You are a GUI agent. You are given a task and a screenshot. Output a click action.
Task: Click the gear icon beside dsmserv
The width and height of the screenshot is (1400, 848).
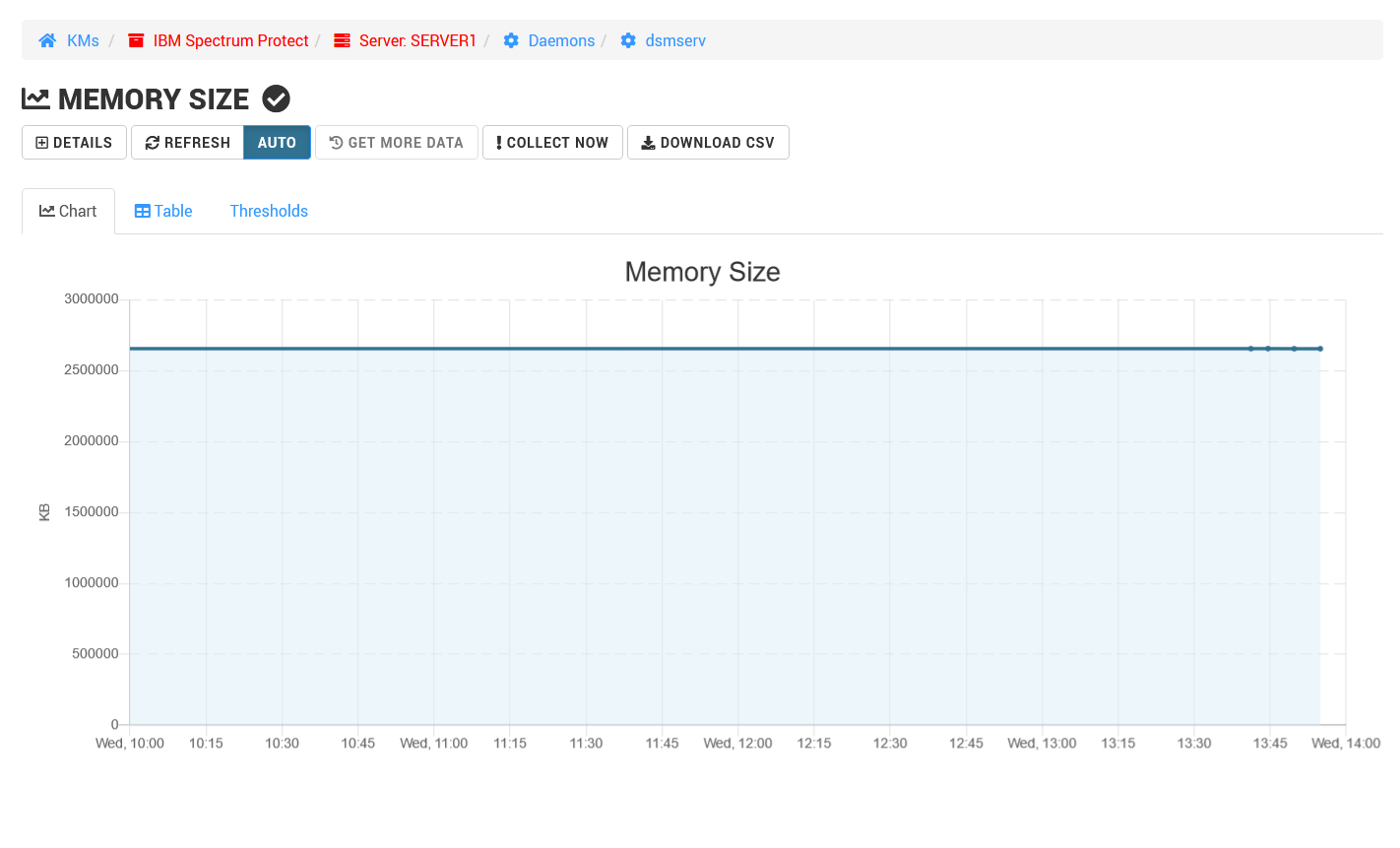click(628, 40)
